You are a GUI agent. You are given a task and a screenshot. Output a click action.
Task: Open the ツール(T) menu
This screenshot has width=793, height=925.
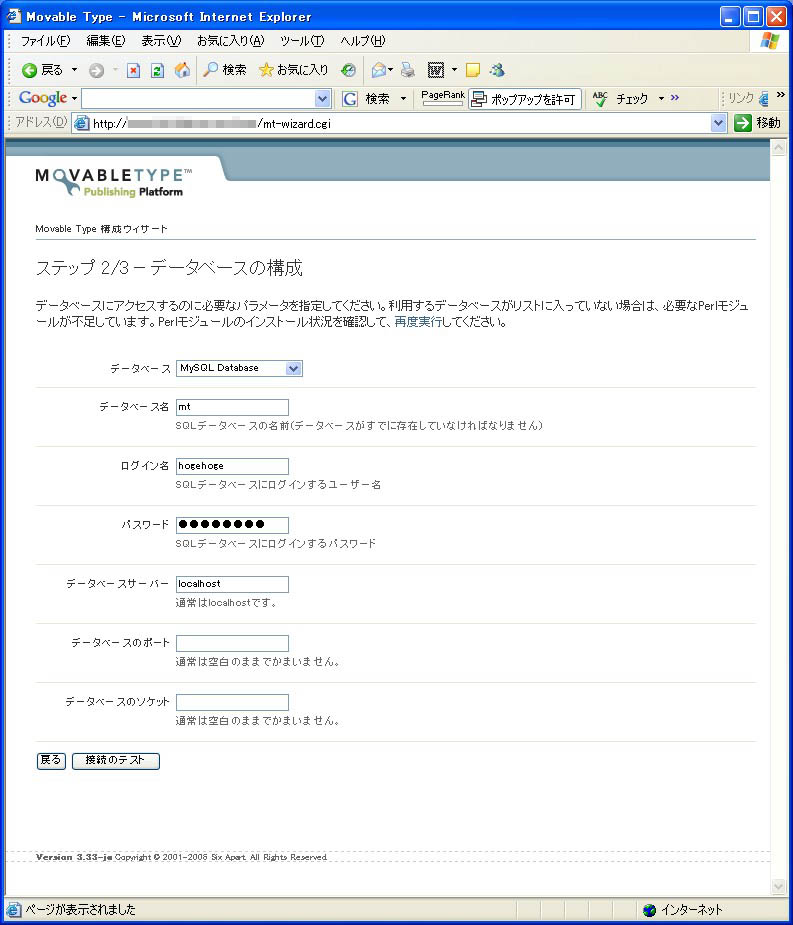coord(301,41)
